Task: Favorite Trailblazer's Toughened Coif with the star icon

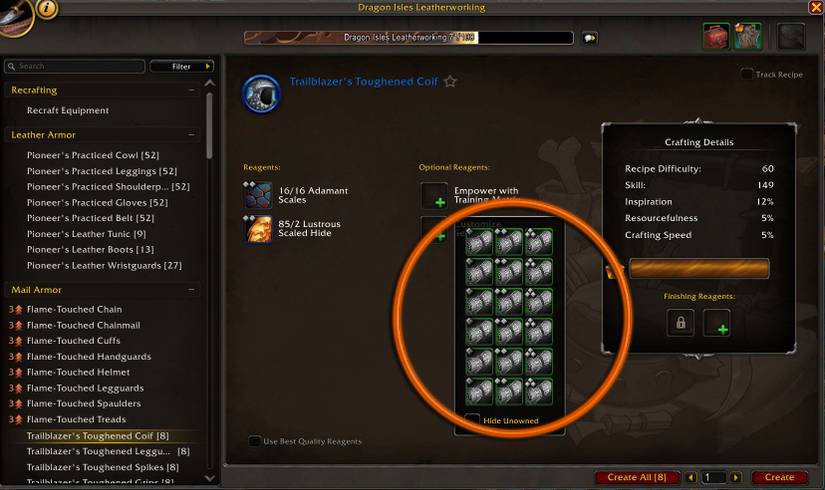Action: pyautogui.click(x=450, y=82)
